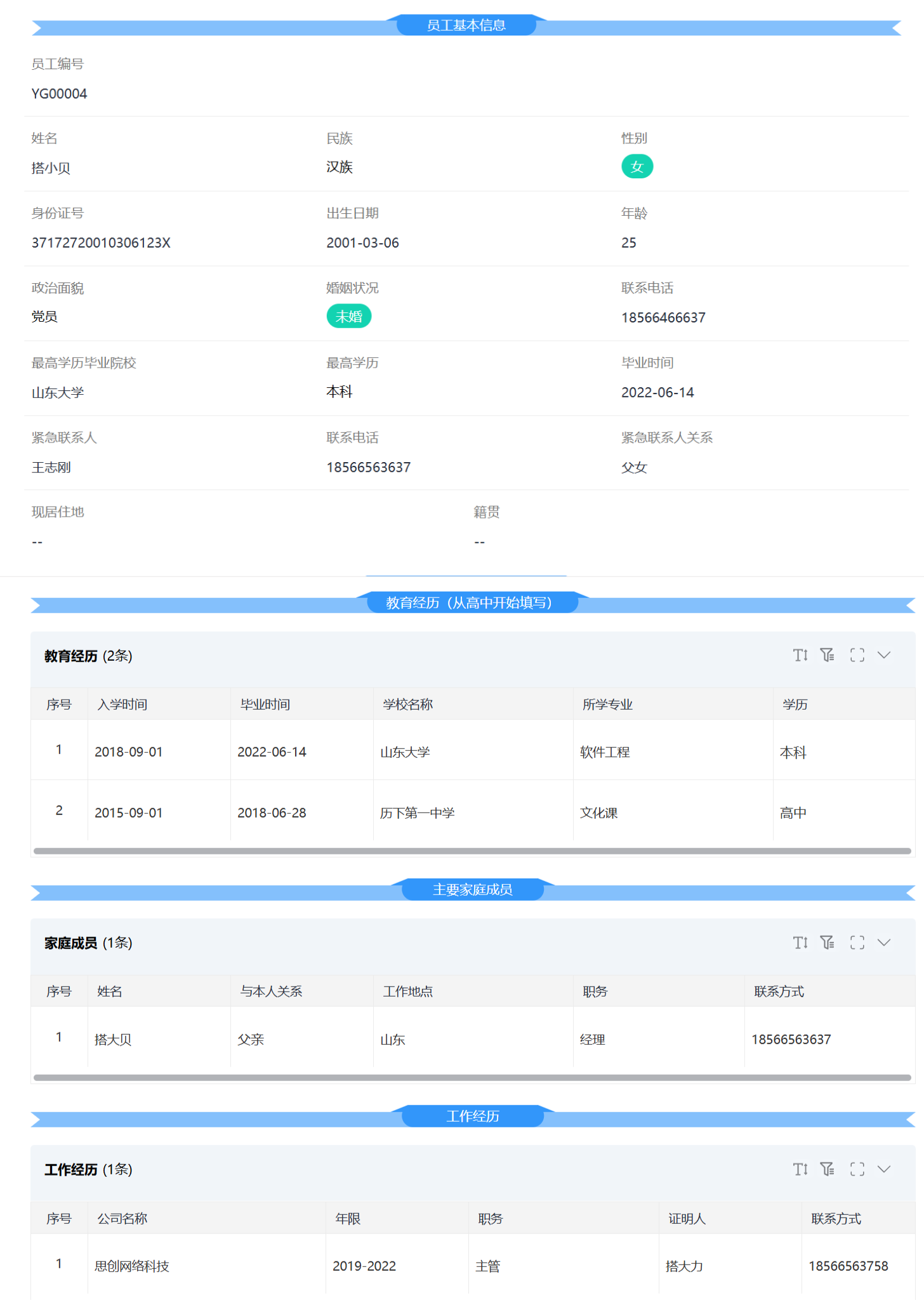Click the 工作经历 (1条) table title
Image resolution: width=924 pixels, height=1300 pixels.
pos(88,1170)
